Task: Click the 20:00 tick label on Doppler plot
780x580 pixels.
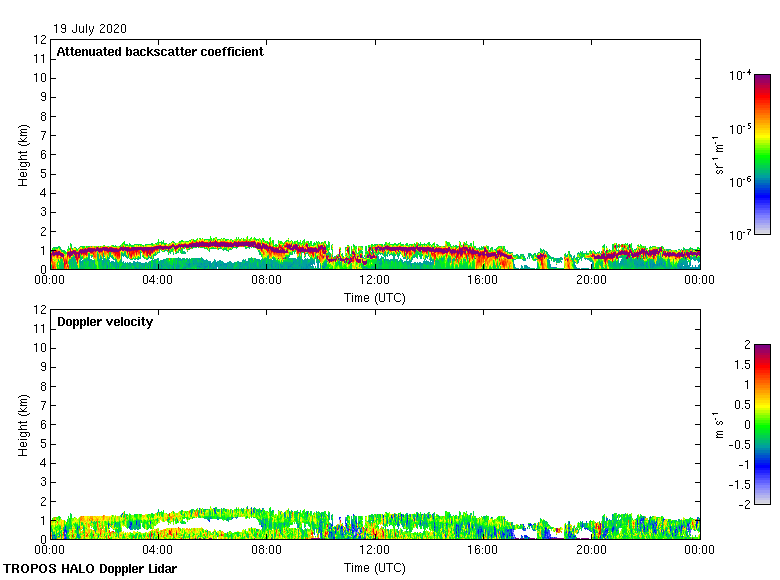Action: [591, 550]
